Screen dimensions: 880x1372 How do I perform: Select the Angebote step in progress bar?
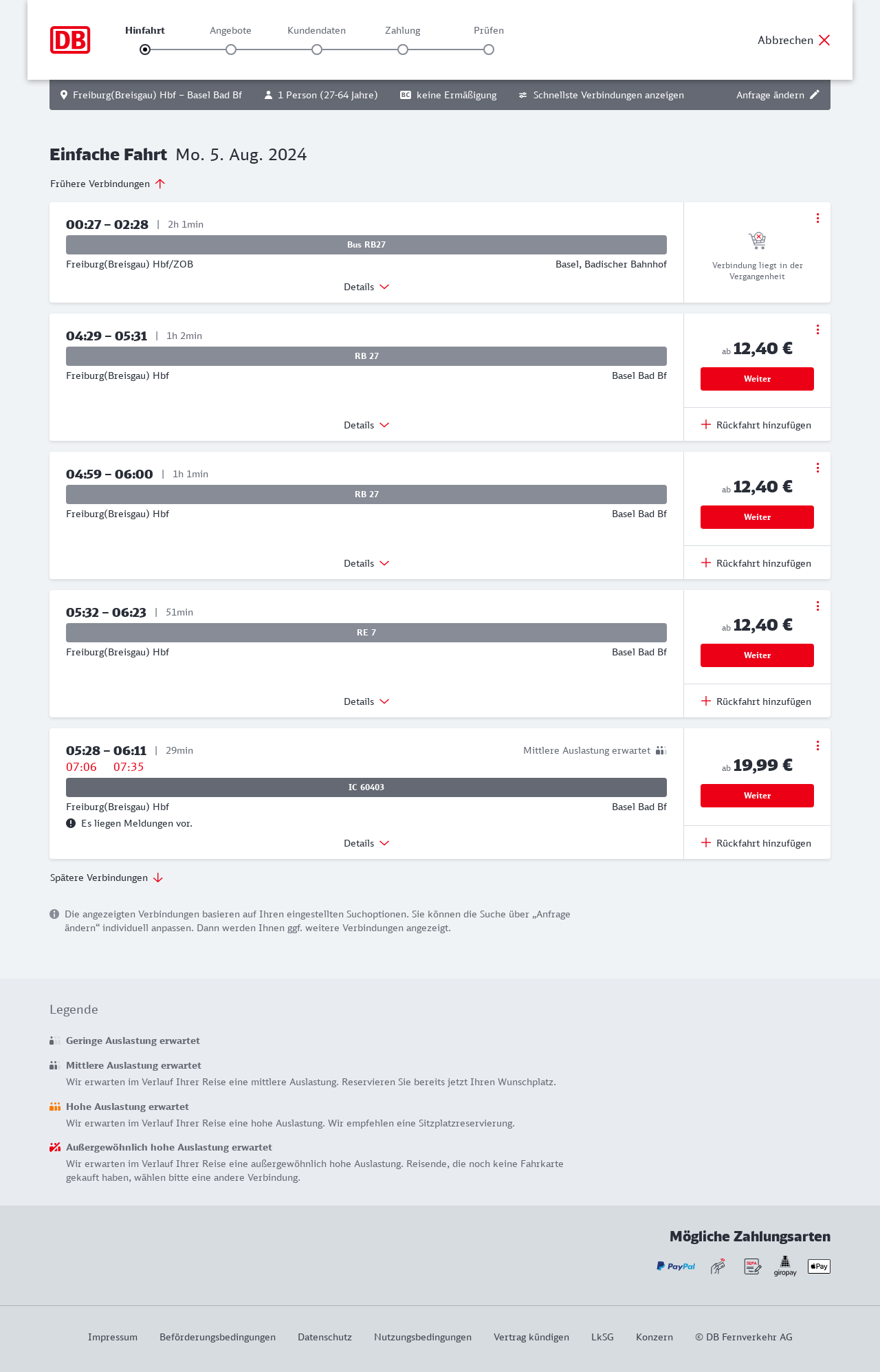[231, 50]
